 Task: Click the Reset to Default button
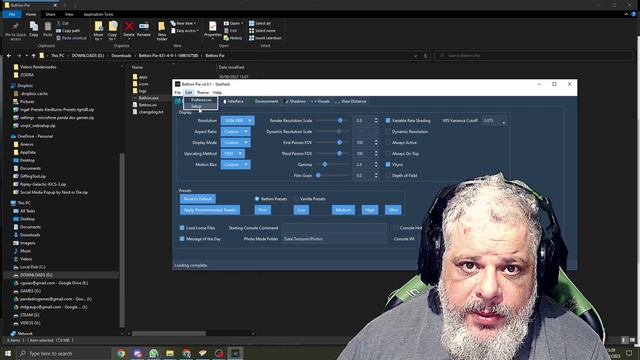(198, 199)
